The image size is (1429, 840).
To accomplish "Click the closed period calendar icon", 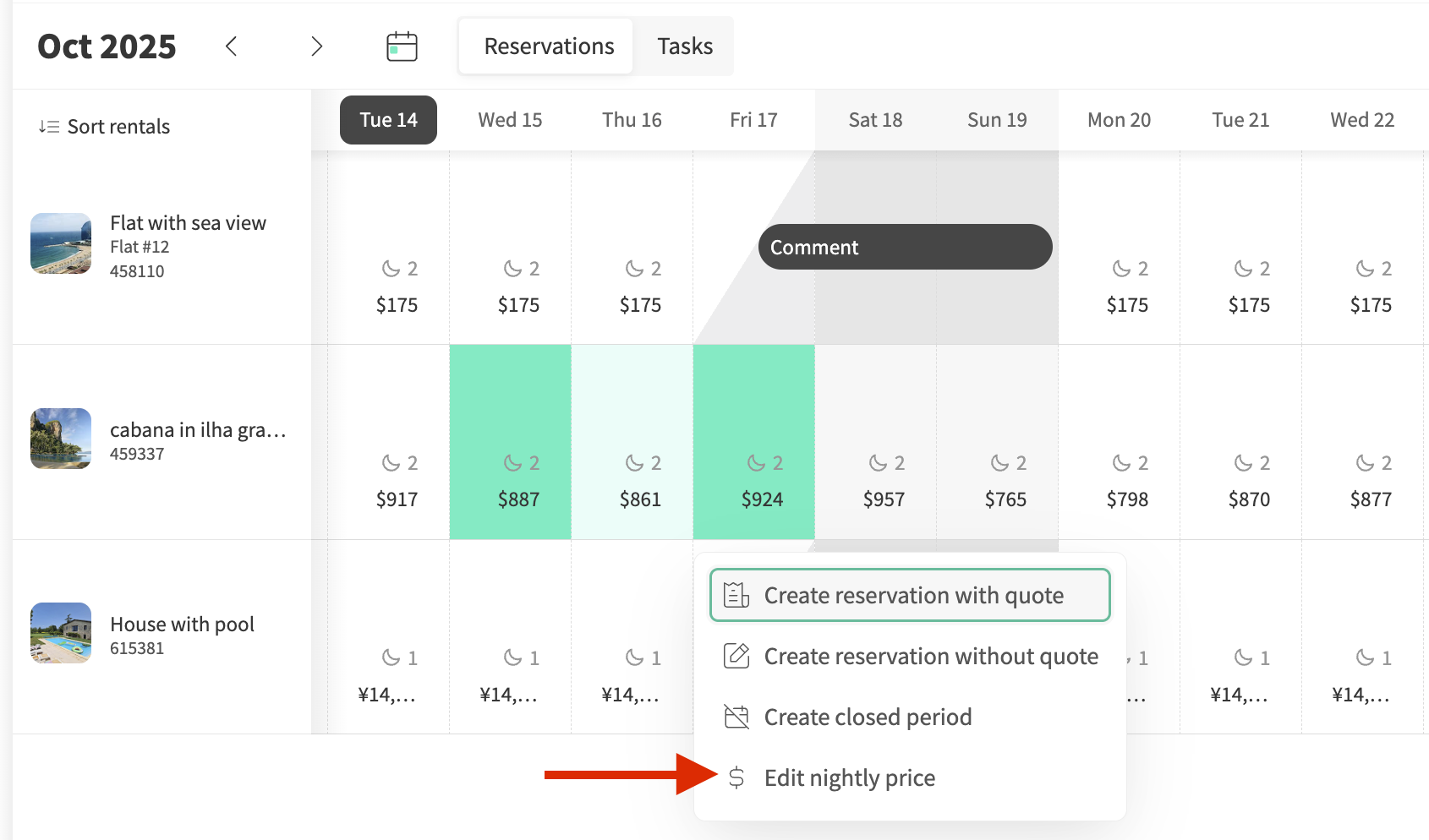I will click(736, 717).
